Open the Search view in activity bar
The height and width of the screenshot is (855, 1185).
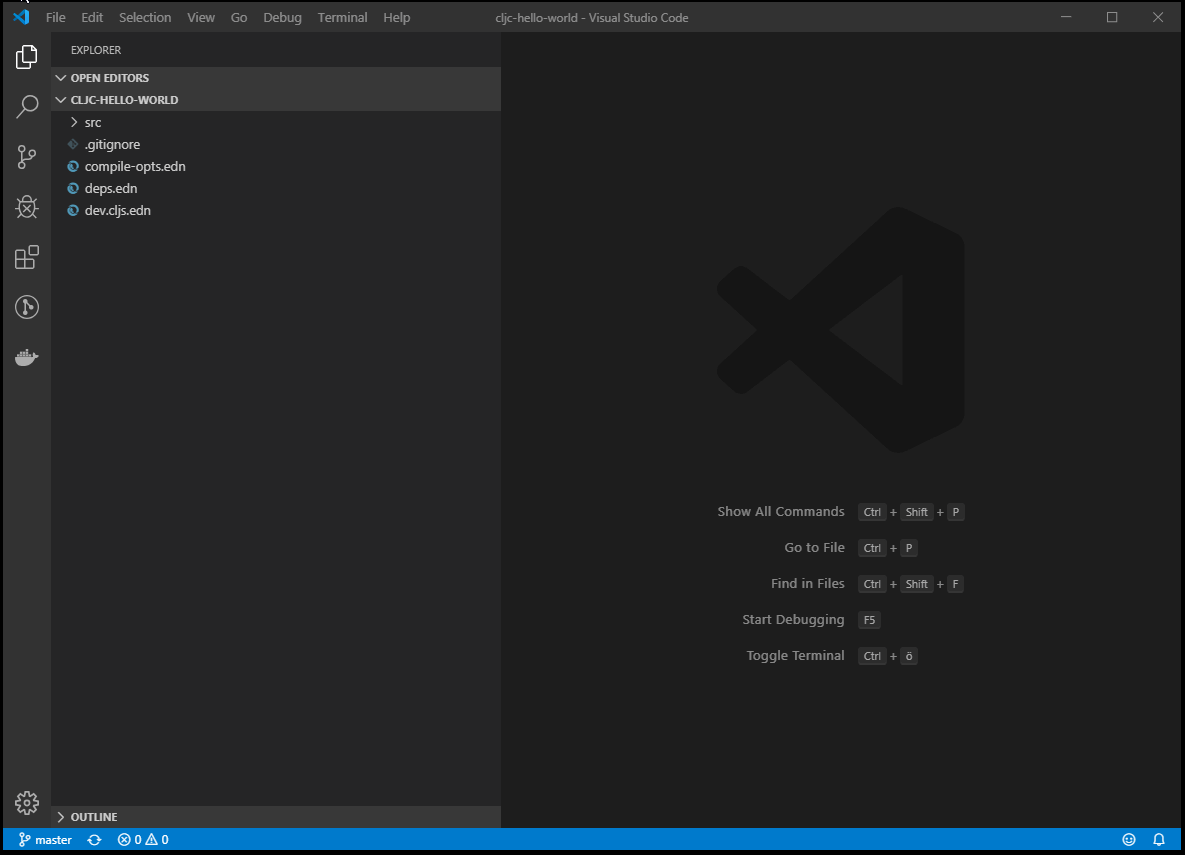[x=27, y=107]
